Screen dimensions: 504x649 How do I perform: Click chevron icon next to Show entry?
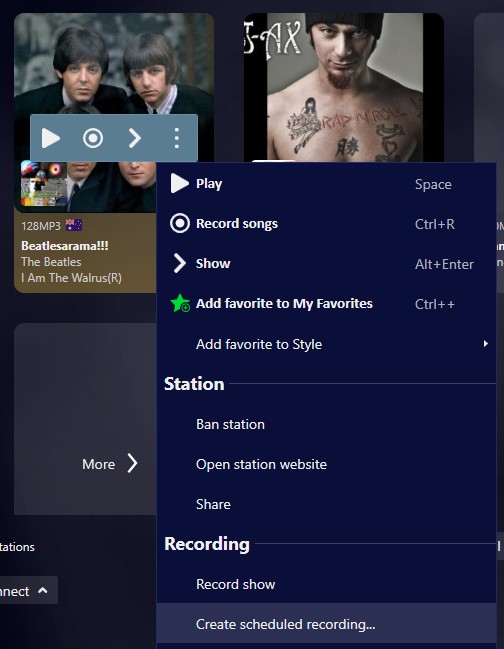click(180, 263)
